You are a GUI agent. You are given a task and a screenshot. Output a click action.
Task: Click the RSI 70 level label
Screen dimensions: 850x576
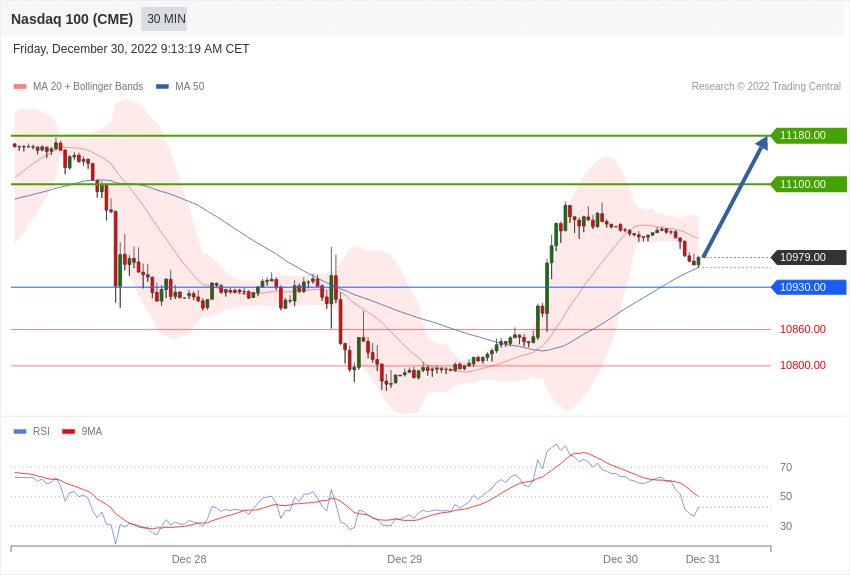pos(786,467)
